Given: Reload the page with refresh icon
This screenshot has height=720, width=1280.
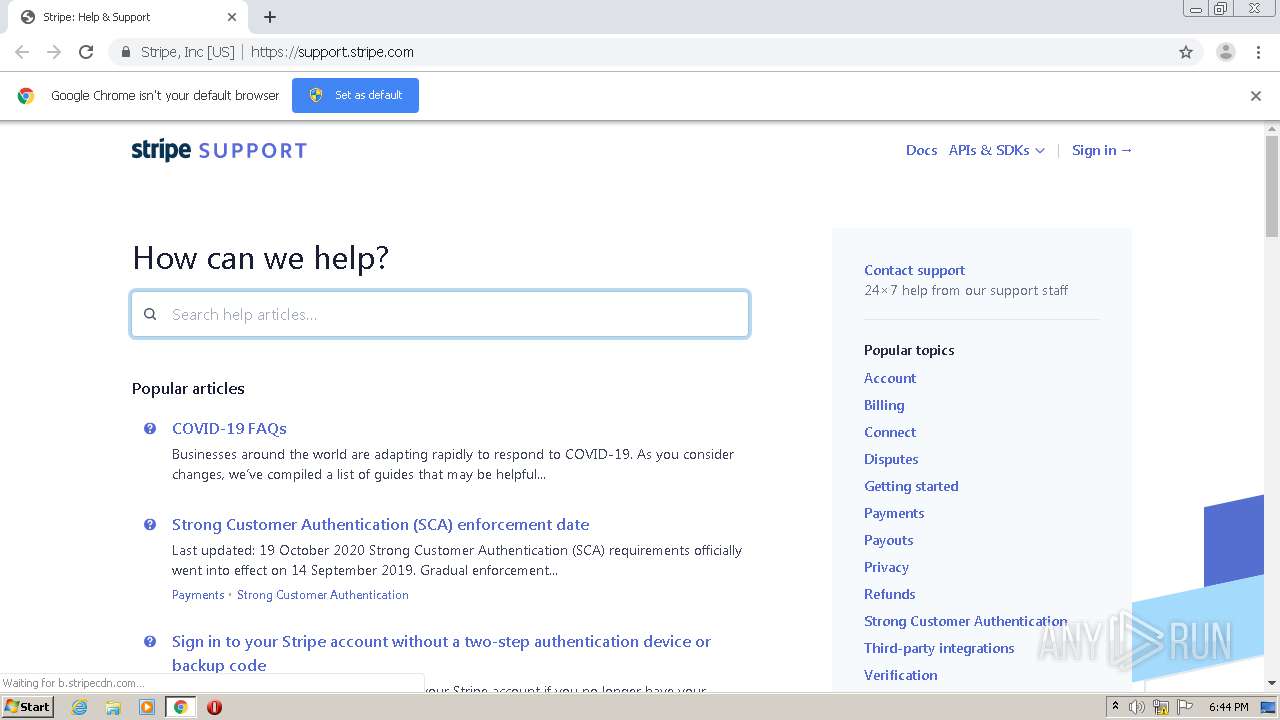Looking at the screenshot, I should point(86,52).
